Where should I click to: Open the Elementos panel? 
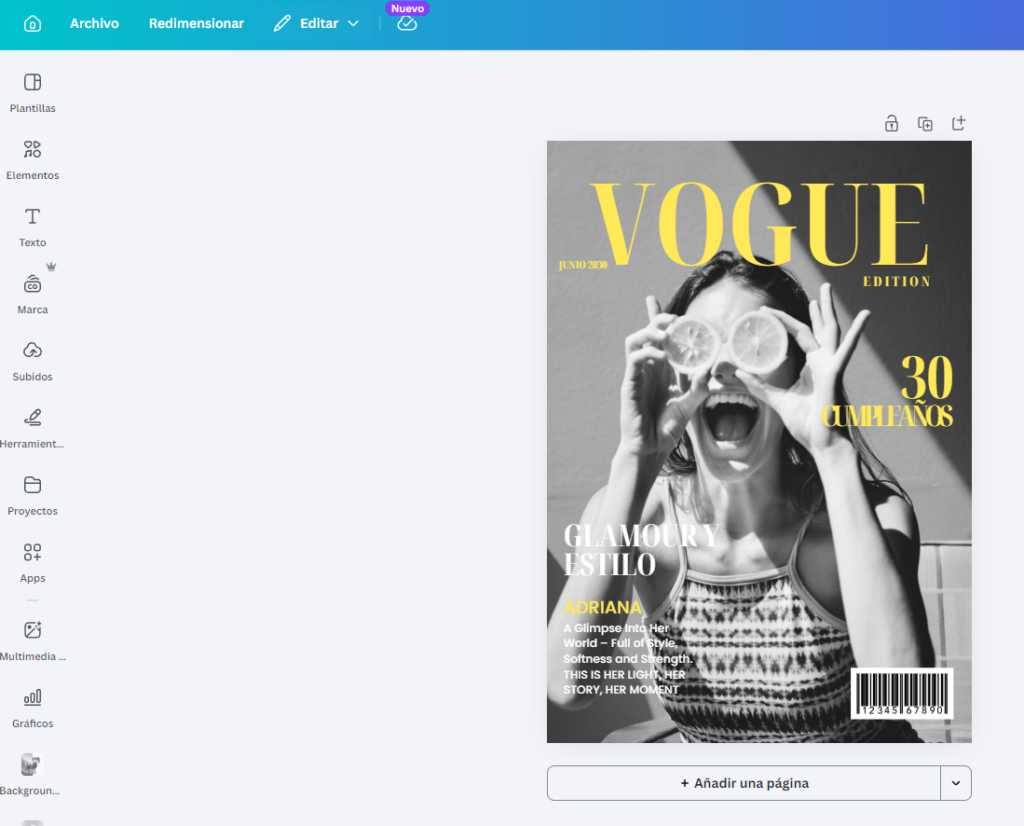pos(32,160)
